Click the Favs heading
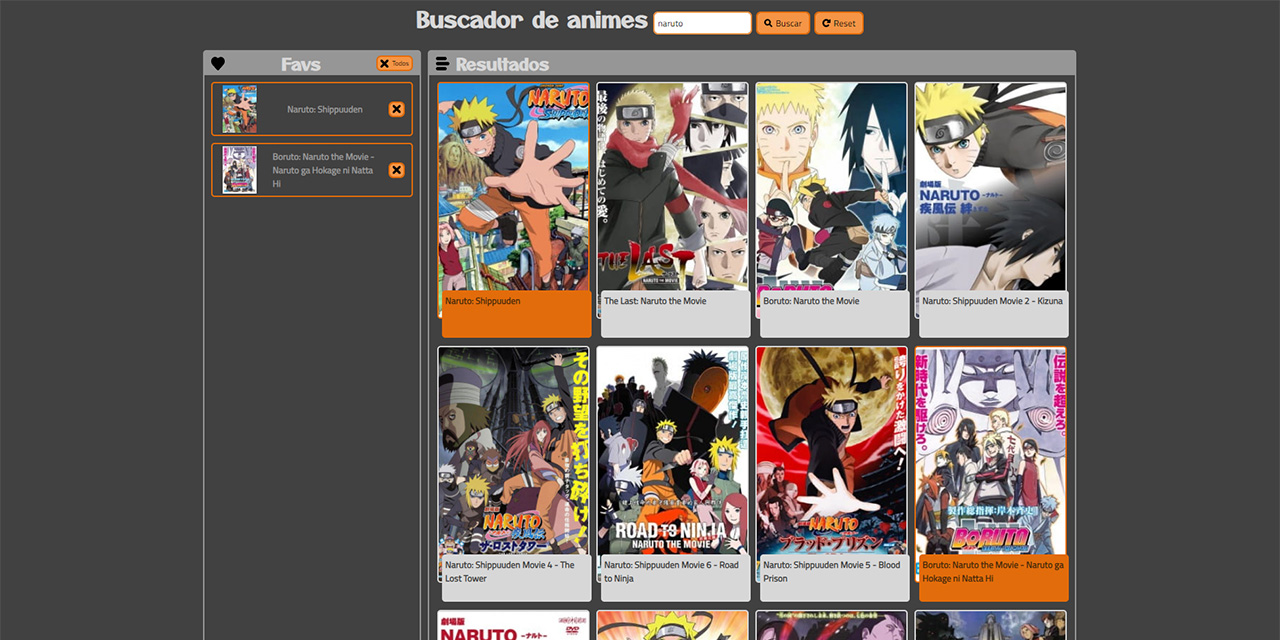The height and width of the screenshot is (640, 1280). coord(301,64)
